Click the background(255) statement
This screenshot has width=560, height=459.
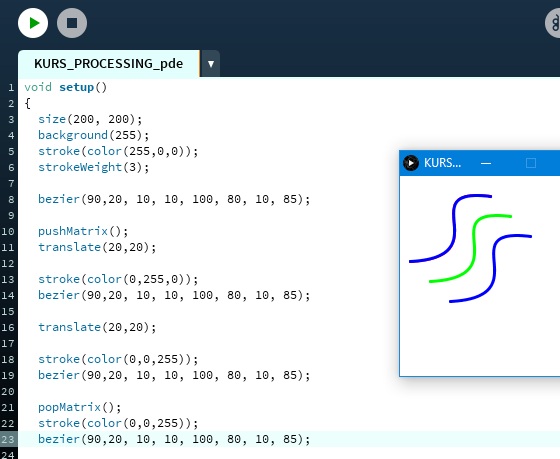[x=94, y=135]
